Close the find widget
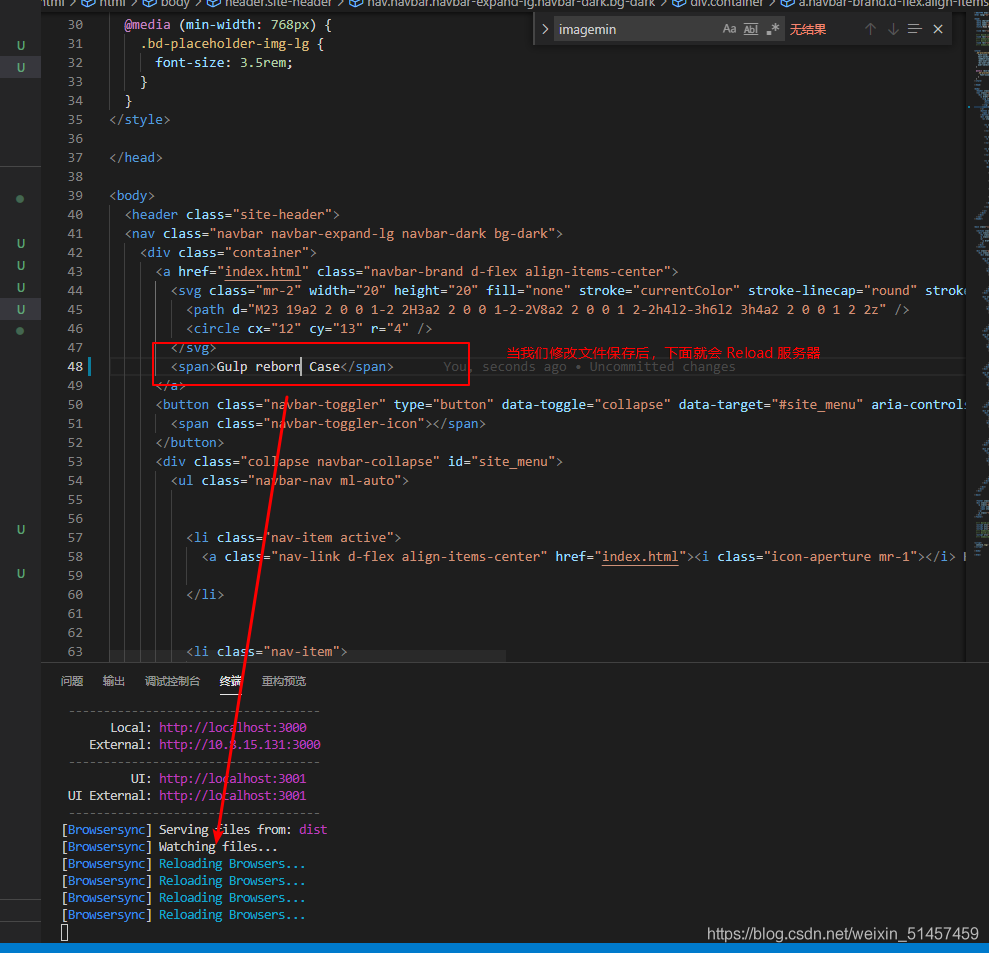 coord(938,29)
